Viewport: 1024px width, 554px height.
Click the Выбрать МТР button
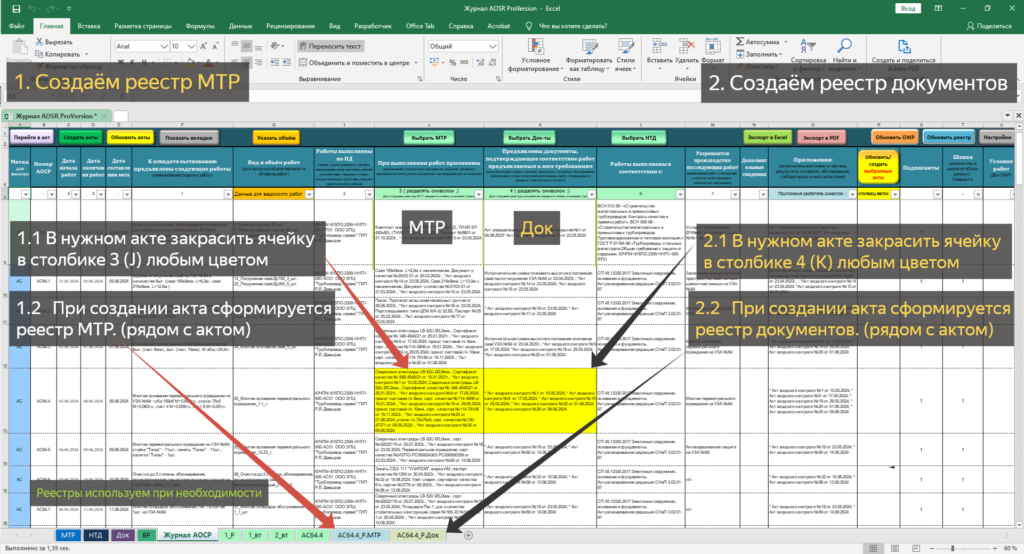click(429, 138)
